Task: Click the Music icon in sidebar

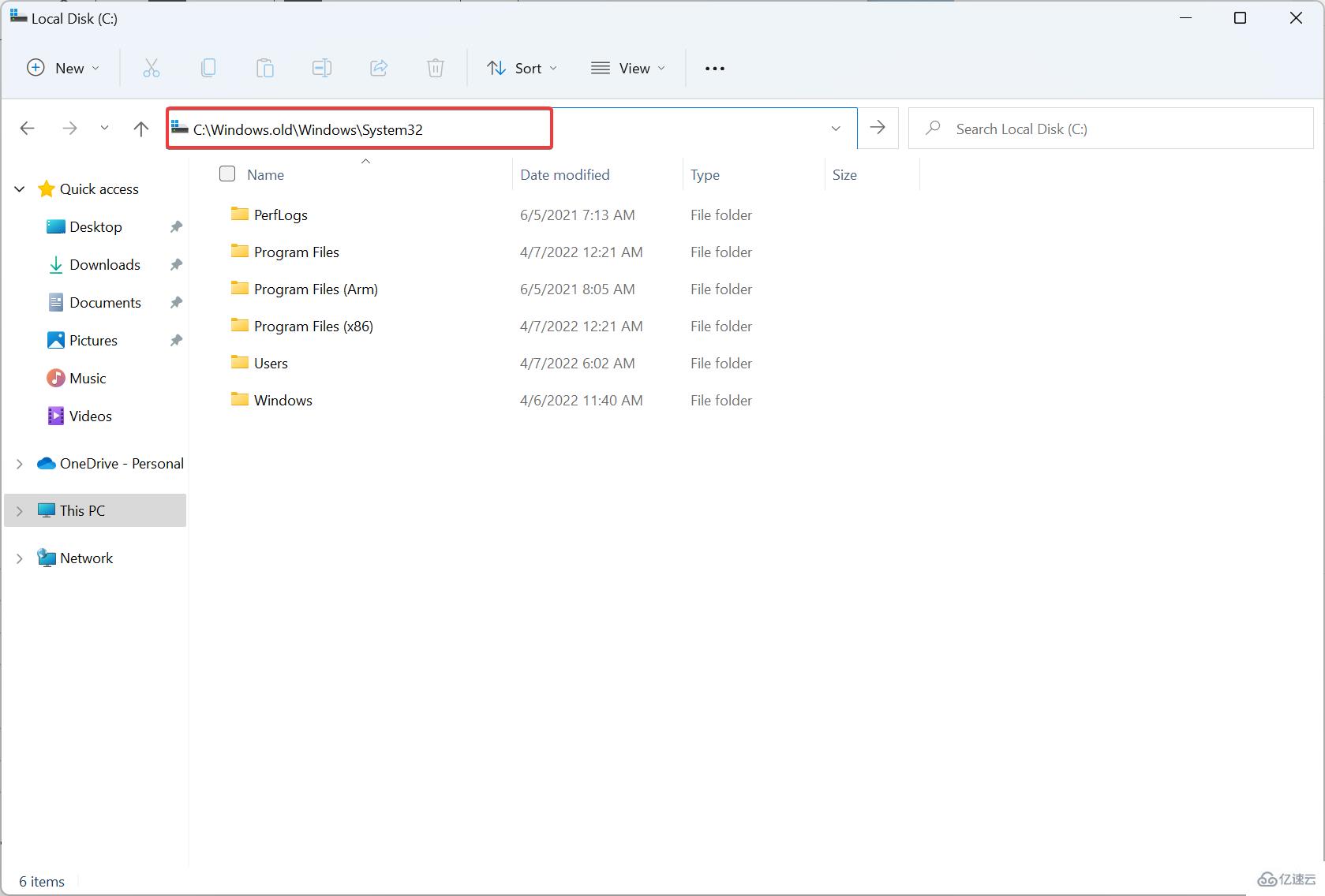Action: pos(55,378)
